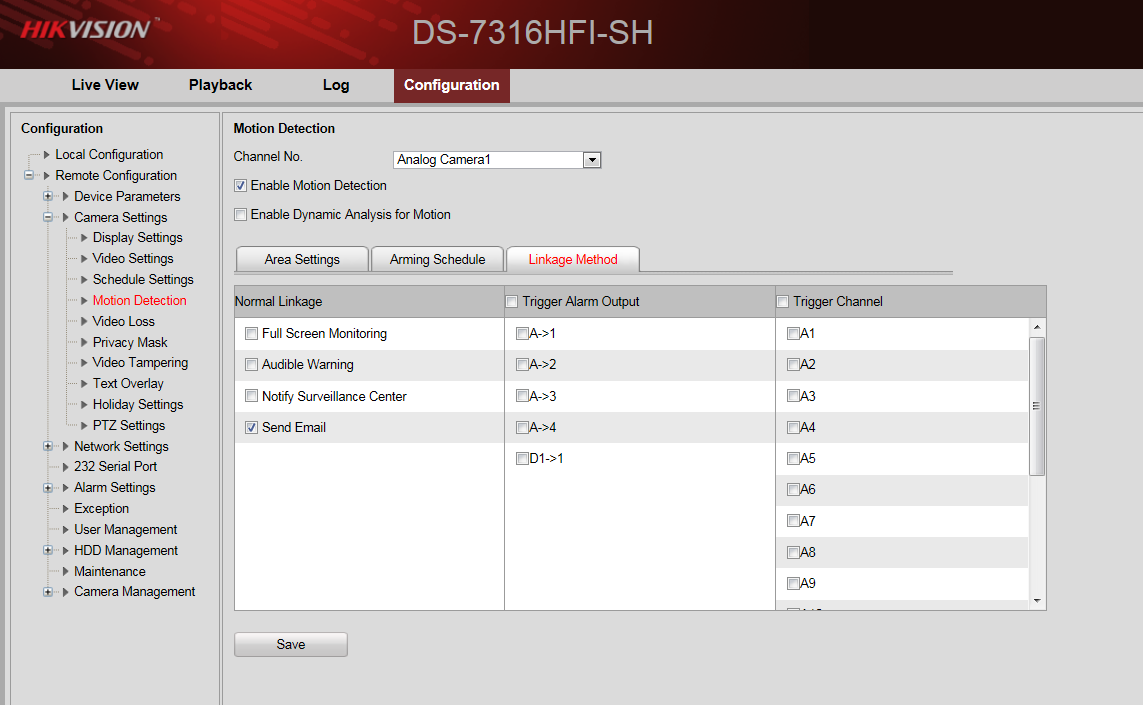Check trigger channel A8

(793, 552)
